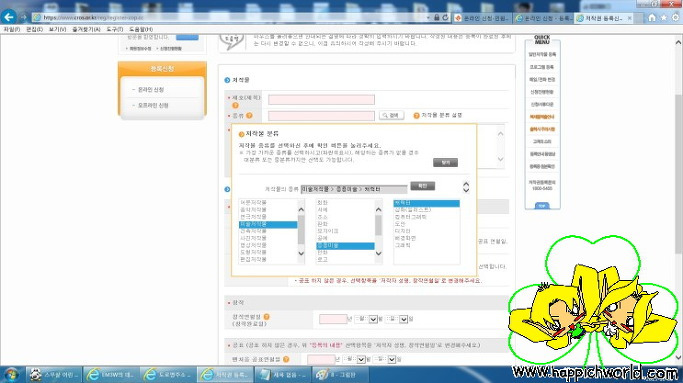Screen dimensions: 683x383
Task: Click the 공표연월일 year input field
Action: 321,359
